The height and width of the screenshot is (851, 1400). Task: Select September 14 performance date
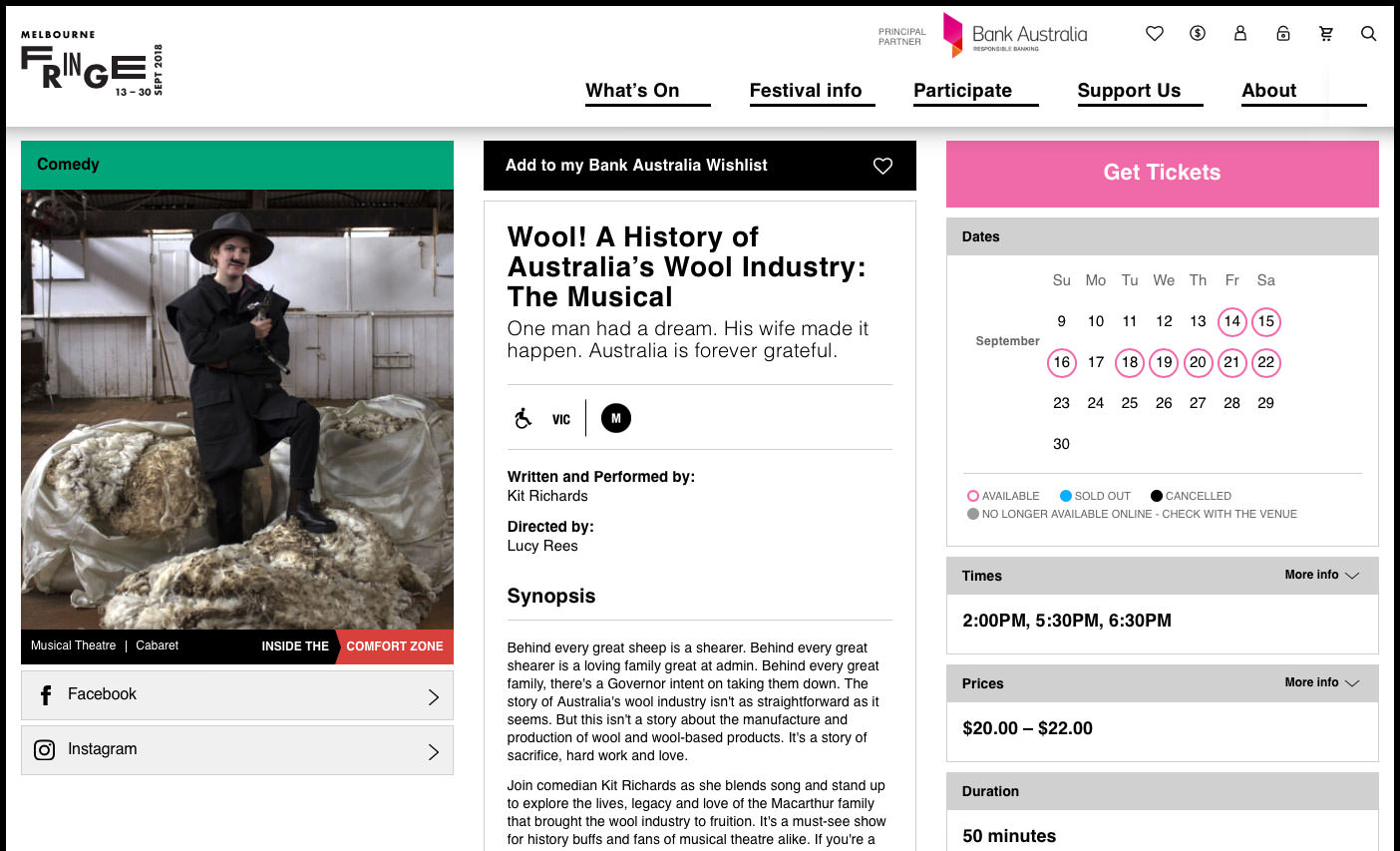coord(1231,321)
